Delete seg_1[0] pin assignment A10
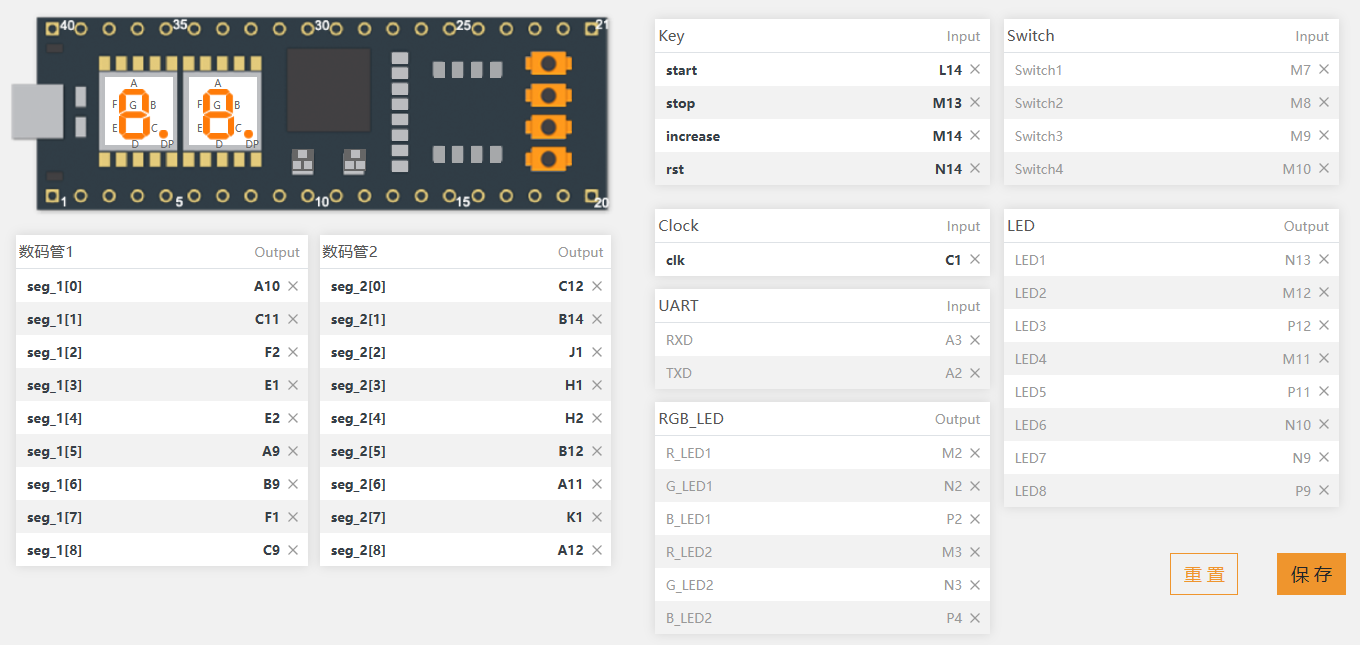The image size is (1360, 645). click(x=293, y=286)
